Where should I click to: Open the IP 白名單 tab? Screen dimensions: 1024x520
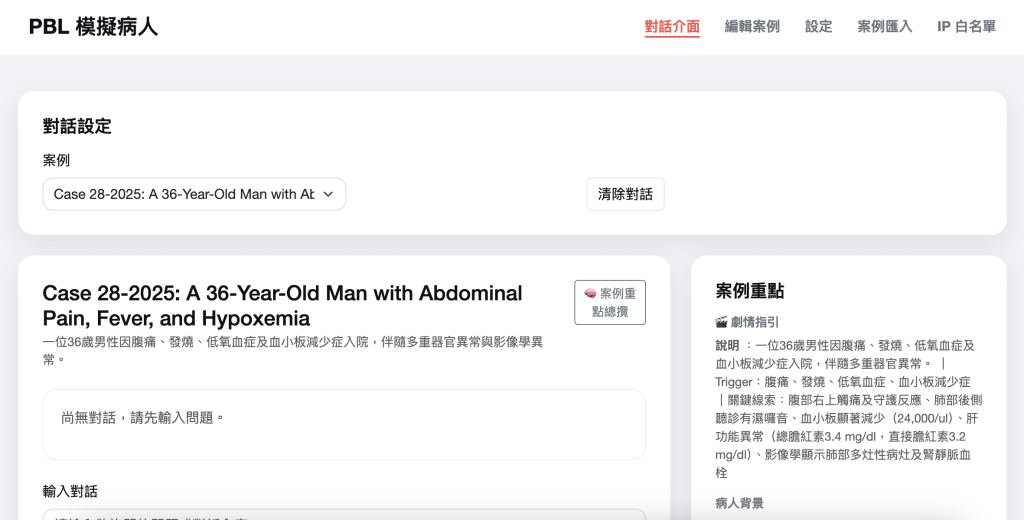pyautogui.click(x=966, y=27)
